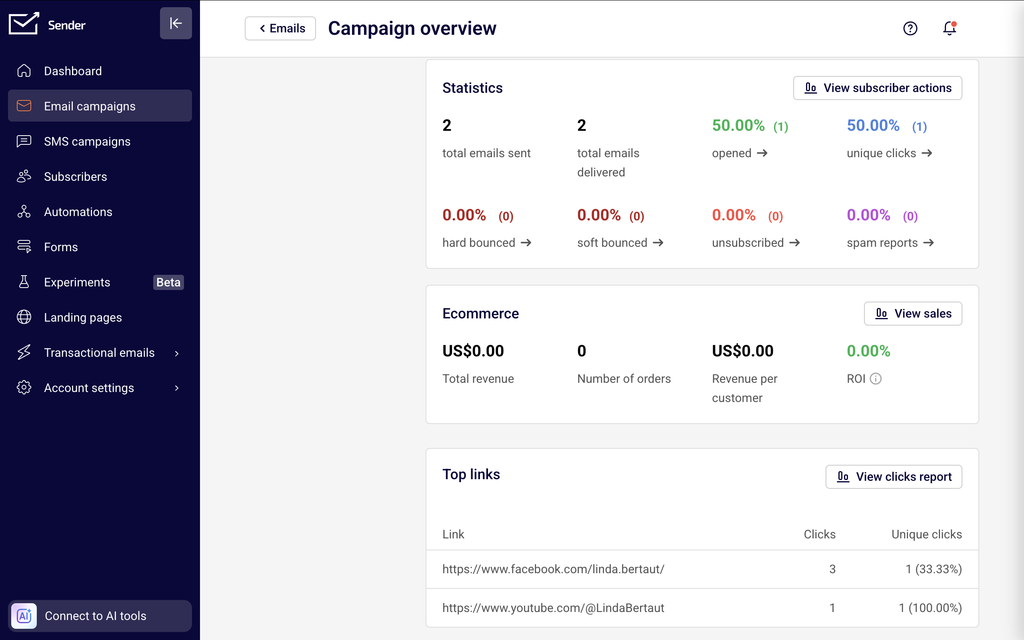The width and height of the screenshot is (1024, 640).
Task: Click the unsubscribed label
Action: [748, 242]
